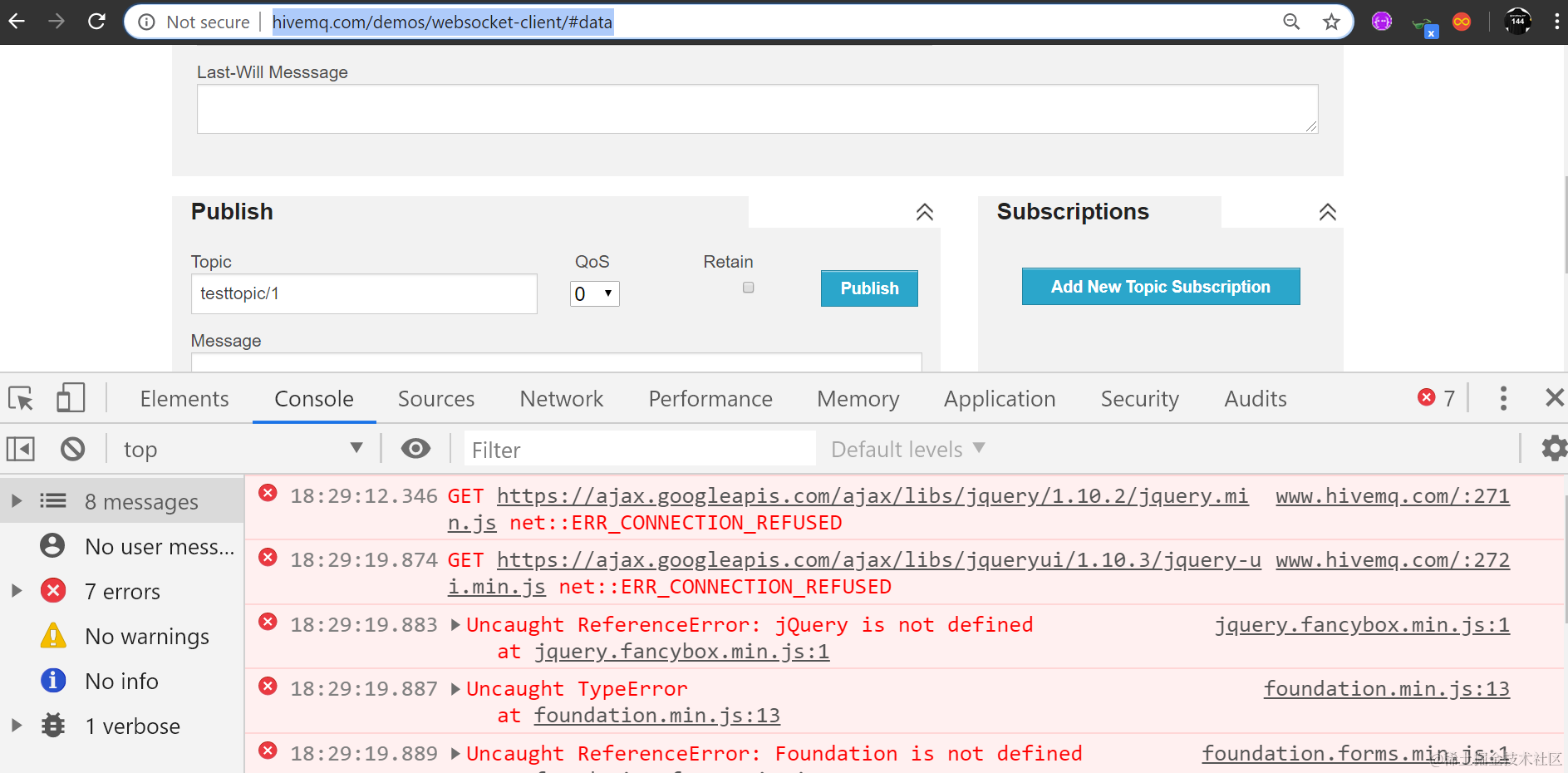Open DevTools customize three-dot menu
This screenshot has width=1568, height=773.
tap(1503, 398)
